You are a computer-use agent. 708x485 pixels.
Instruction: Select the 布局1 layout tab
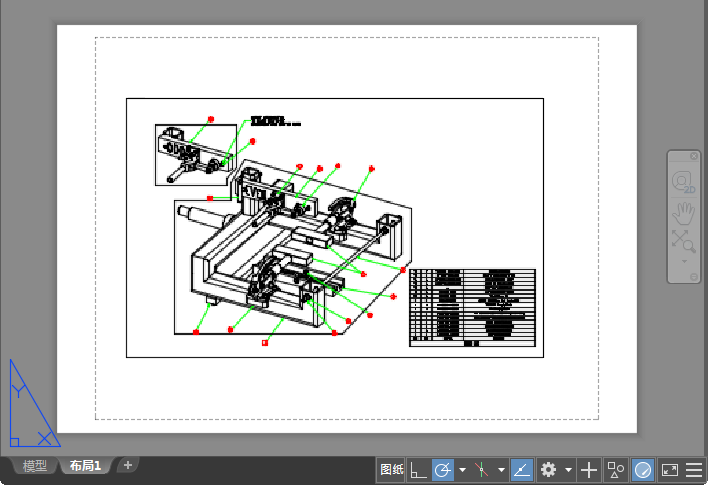pos(85,466)
